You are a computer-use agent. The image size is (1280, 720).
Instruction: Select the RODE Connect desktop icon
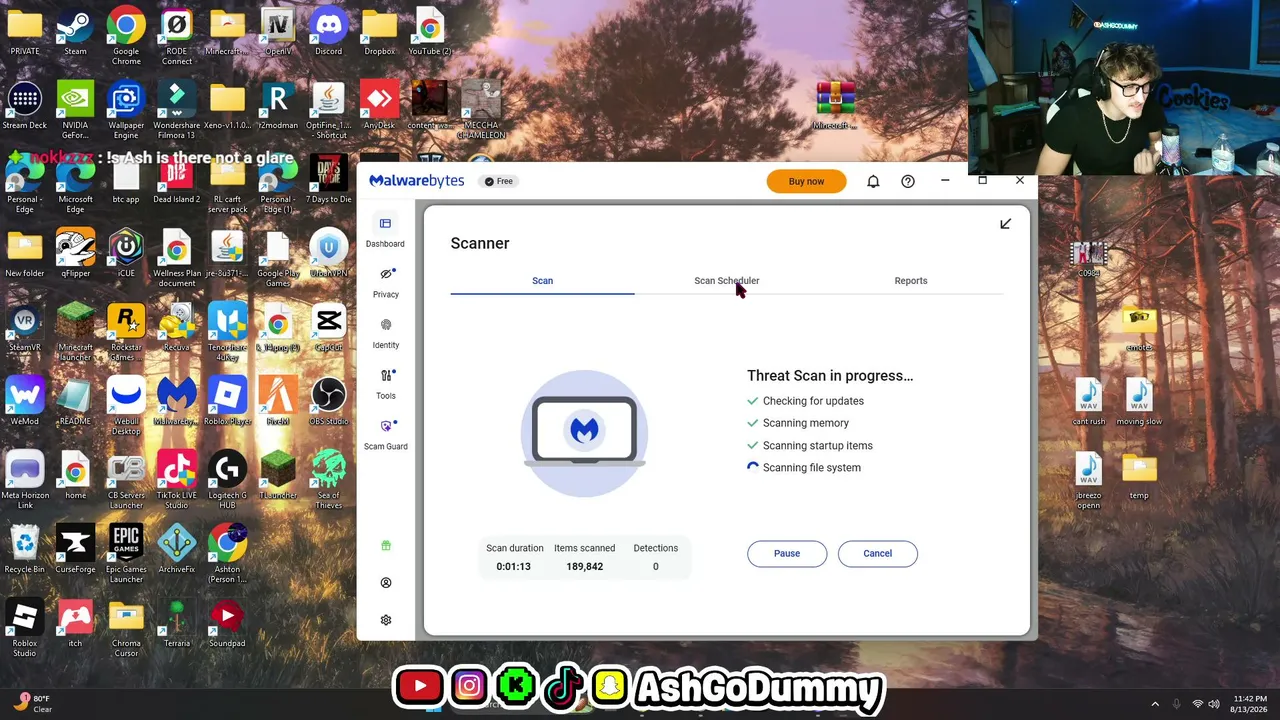pos(177,37)
